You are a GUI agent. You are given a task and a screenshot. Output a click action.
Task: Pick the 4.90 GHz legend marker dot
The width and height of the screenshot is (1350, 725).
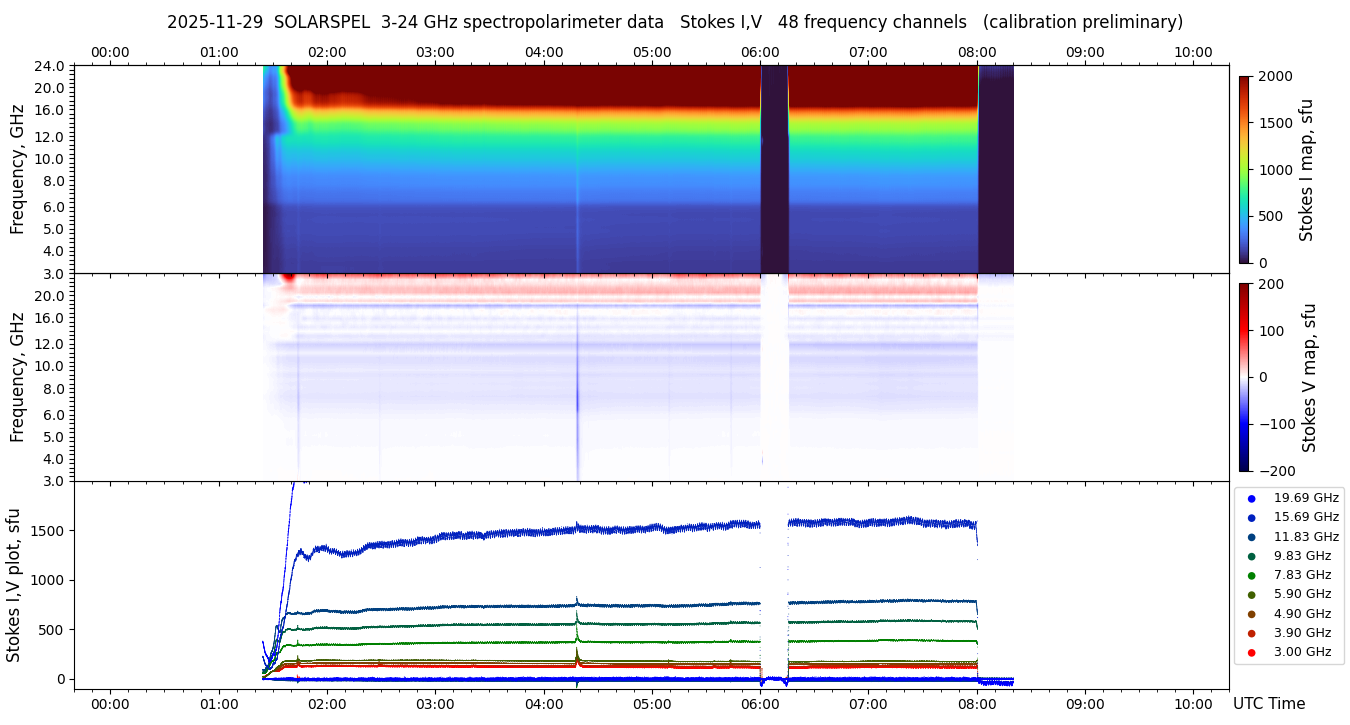pyautogui.click(x=1251, y=614)
